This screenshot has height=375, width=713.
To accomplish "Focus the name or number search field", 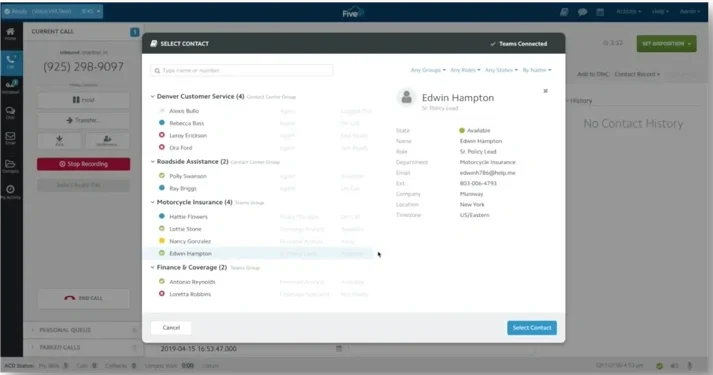I will pos(242,70).
